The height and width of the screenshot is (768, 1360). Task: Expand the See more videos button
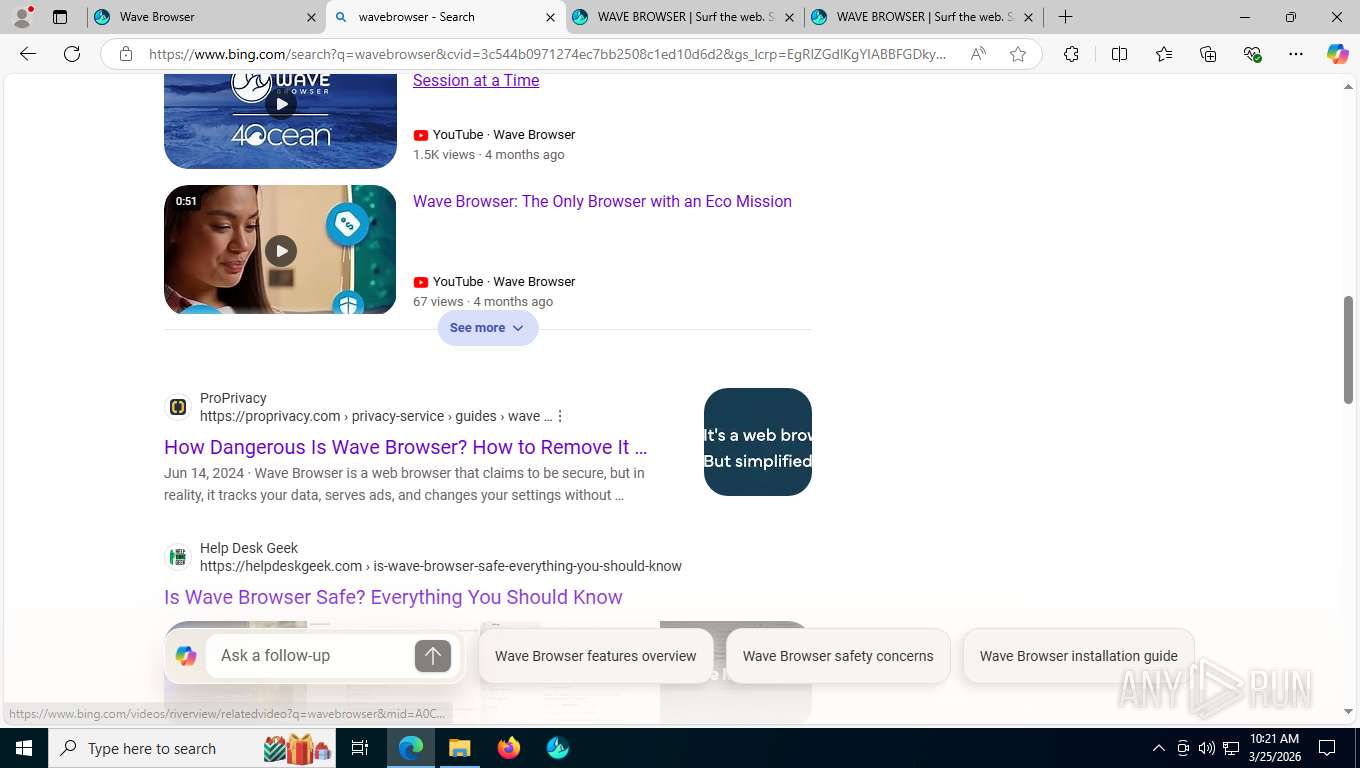(x=488, y=328)
